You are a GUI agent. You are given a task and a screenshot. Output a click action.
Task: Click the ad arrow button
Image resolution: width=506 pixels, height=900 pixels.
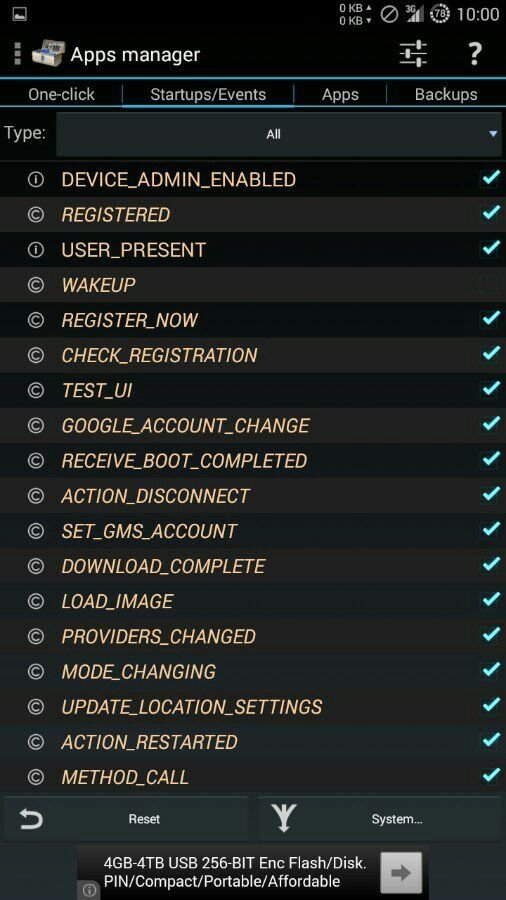(x=400, y=873)
